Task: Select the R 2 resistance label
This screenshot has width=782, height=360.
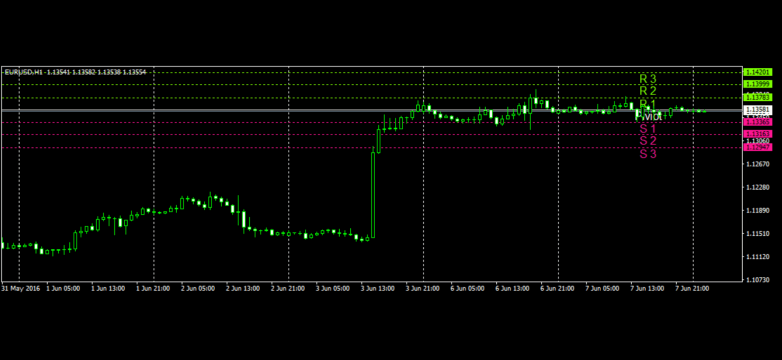Action: tap(648, 91)
